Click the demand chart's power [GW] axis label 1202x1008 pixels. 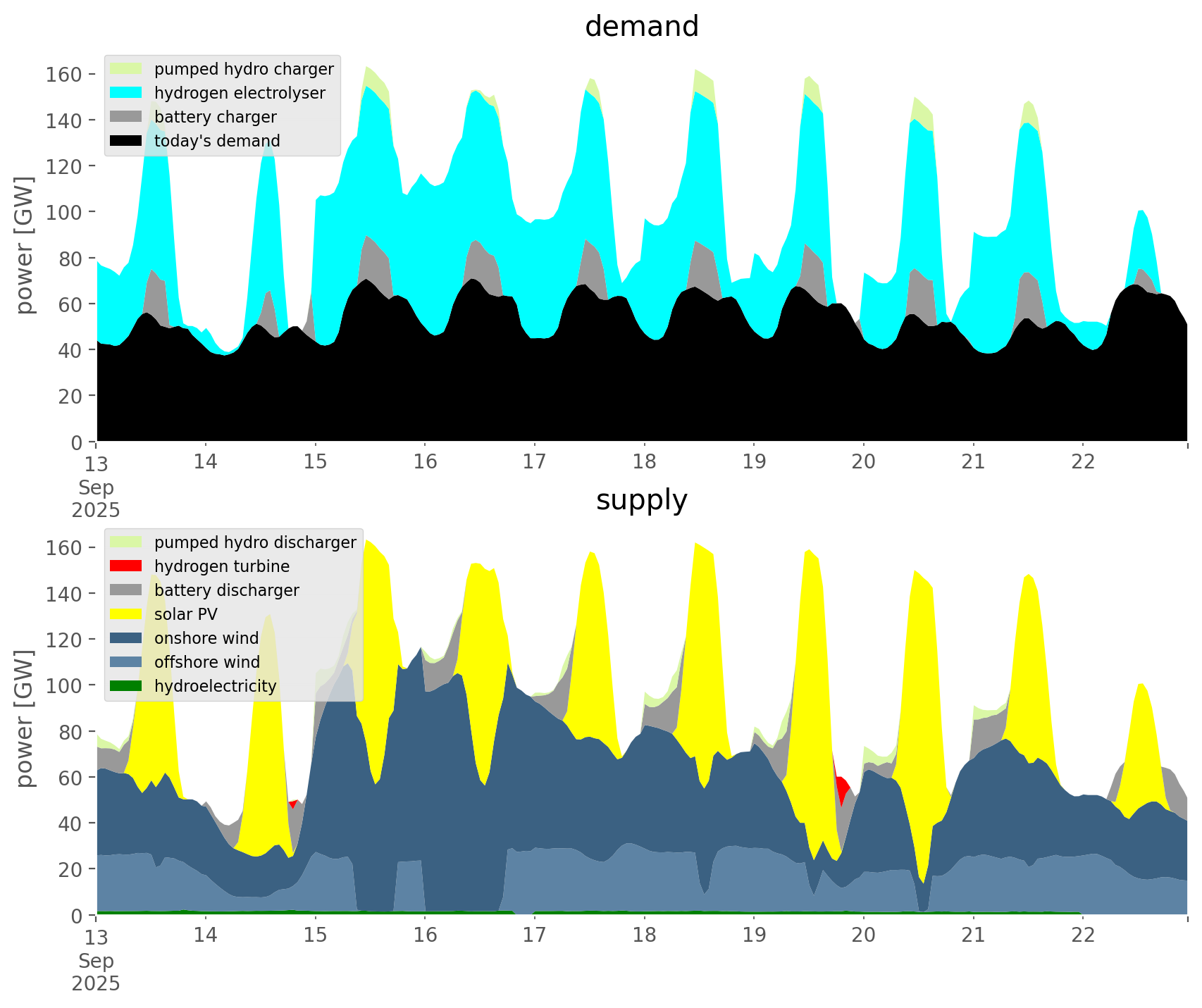click(x=25, y=245)
